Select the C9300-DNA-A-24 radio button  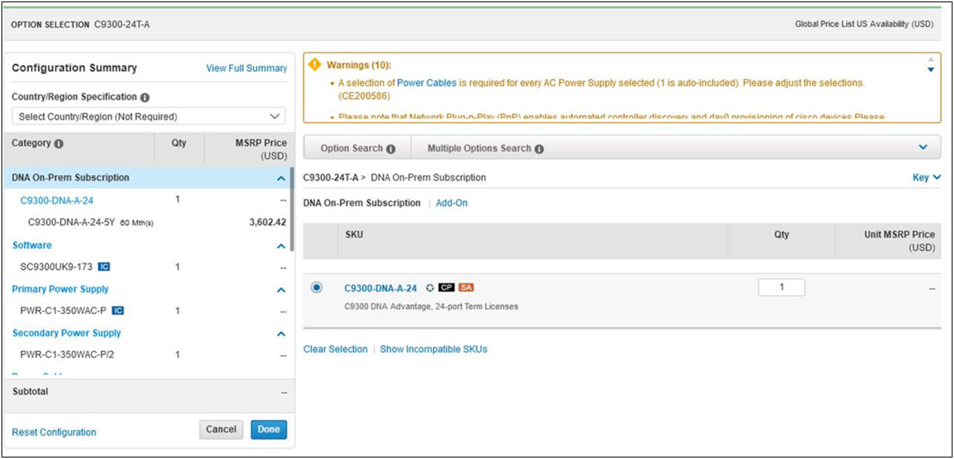[x=317, y=287]
